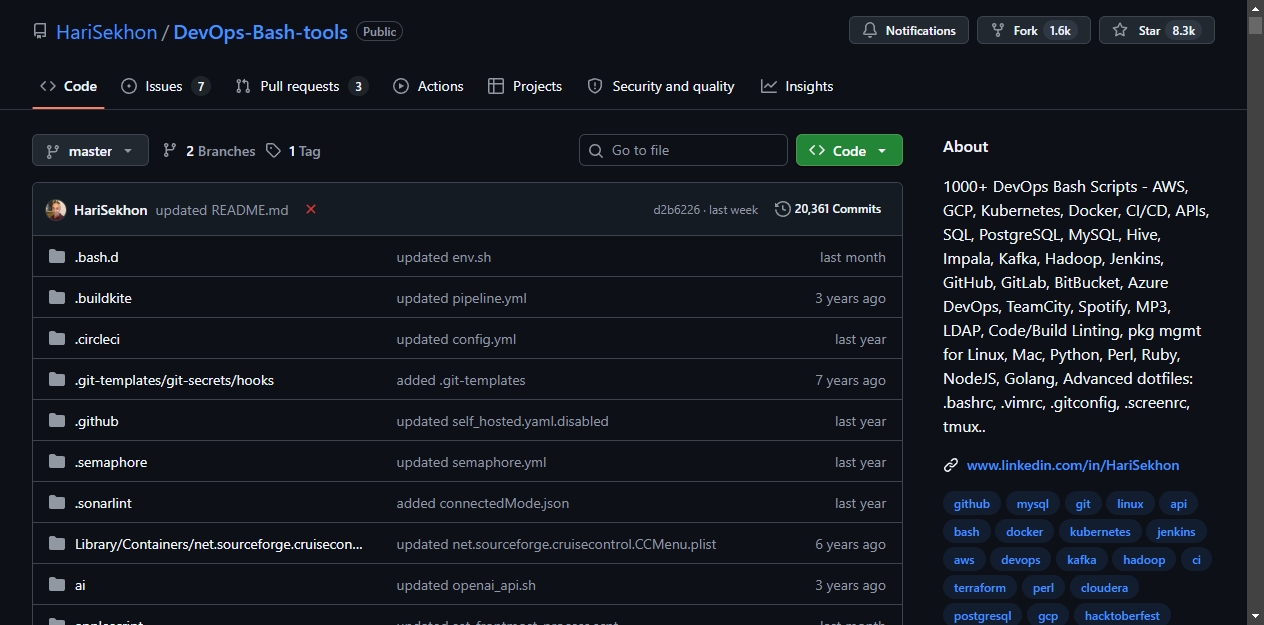This screenshot has width=1264, height=625.
Task: Click the docker topic tag
Action: pyautogui.click(x=1025, y=532)
